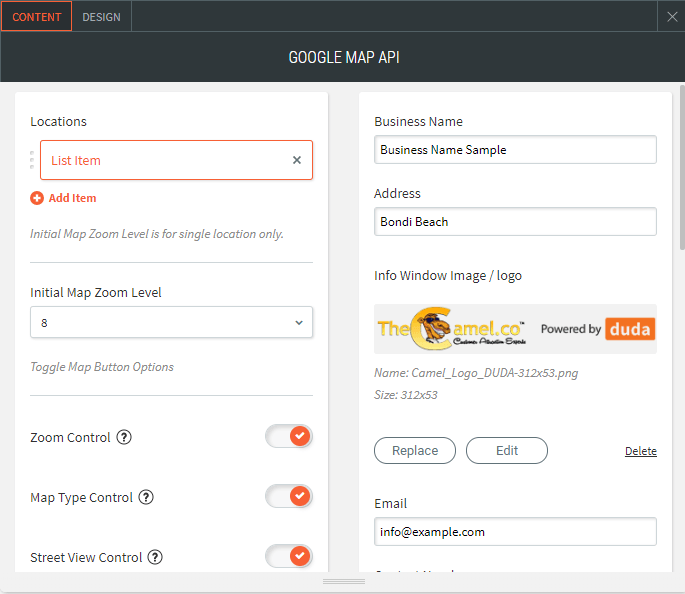Open the Zoom Control help tooltip icon
Screen dimensions: 685x594
pyautogui.click(x=124, y=437)
